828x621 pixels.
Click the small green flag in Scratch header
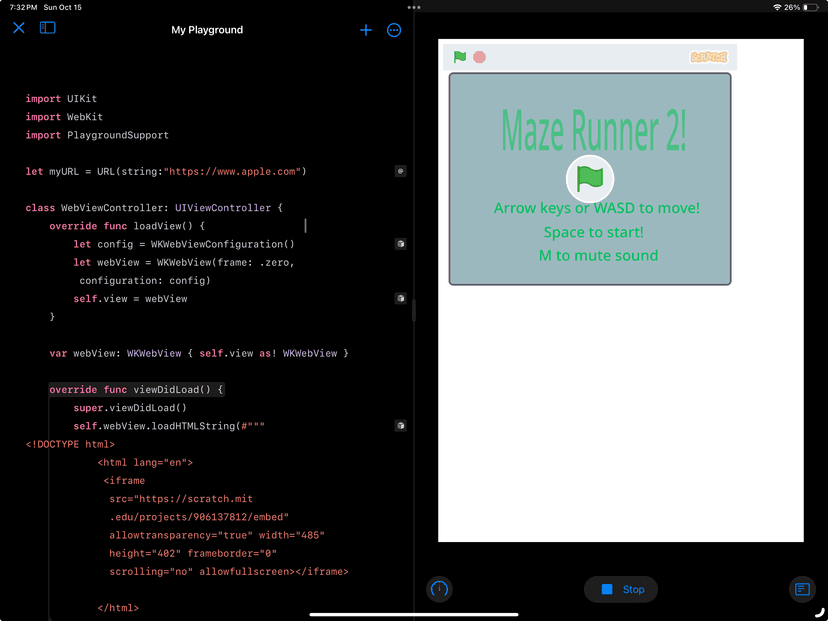click(x=460, y=57)
